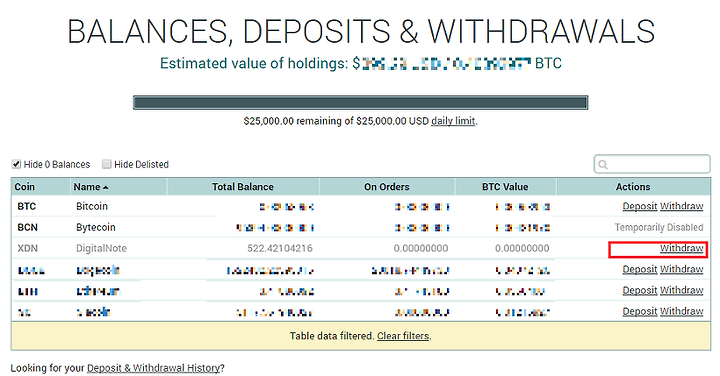
Task: Click Withdraw in the row below DigitalNote
Action: pyautogui.click(x=681, y=269)
